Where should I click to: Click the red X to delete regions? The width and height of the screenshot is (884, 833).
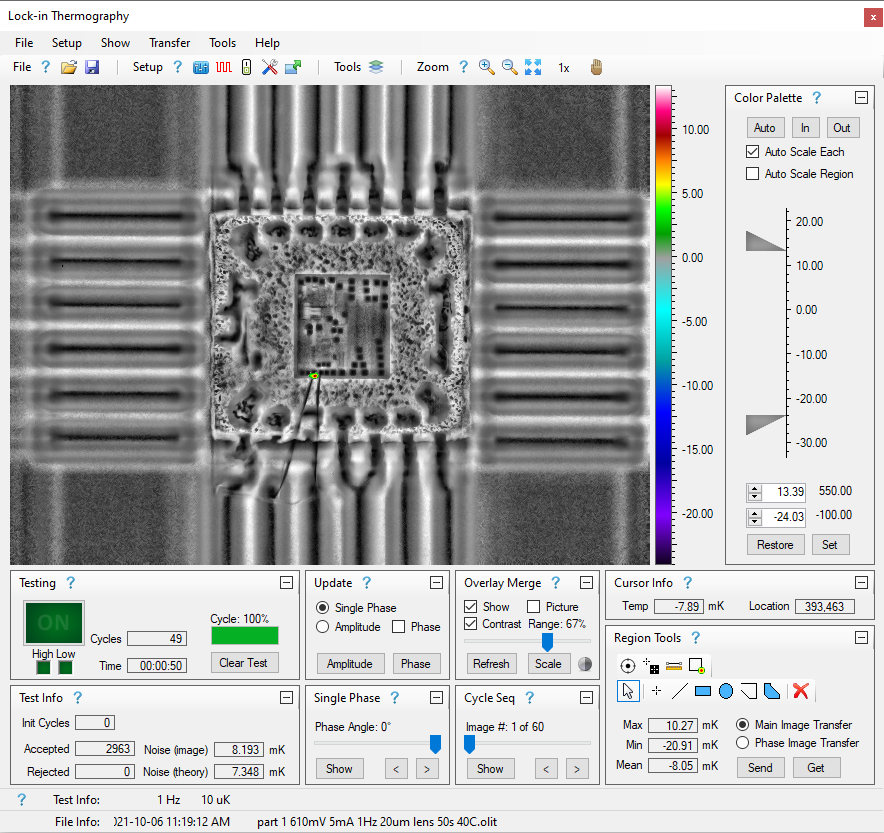click(x=800, y=690)
